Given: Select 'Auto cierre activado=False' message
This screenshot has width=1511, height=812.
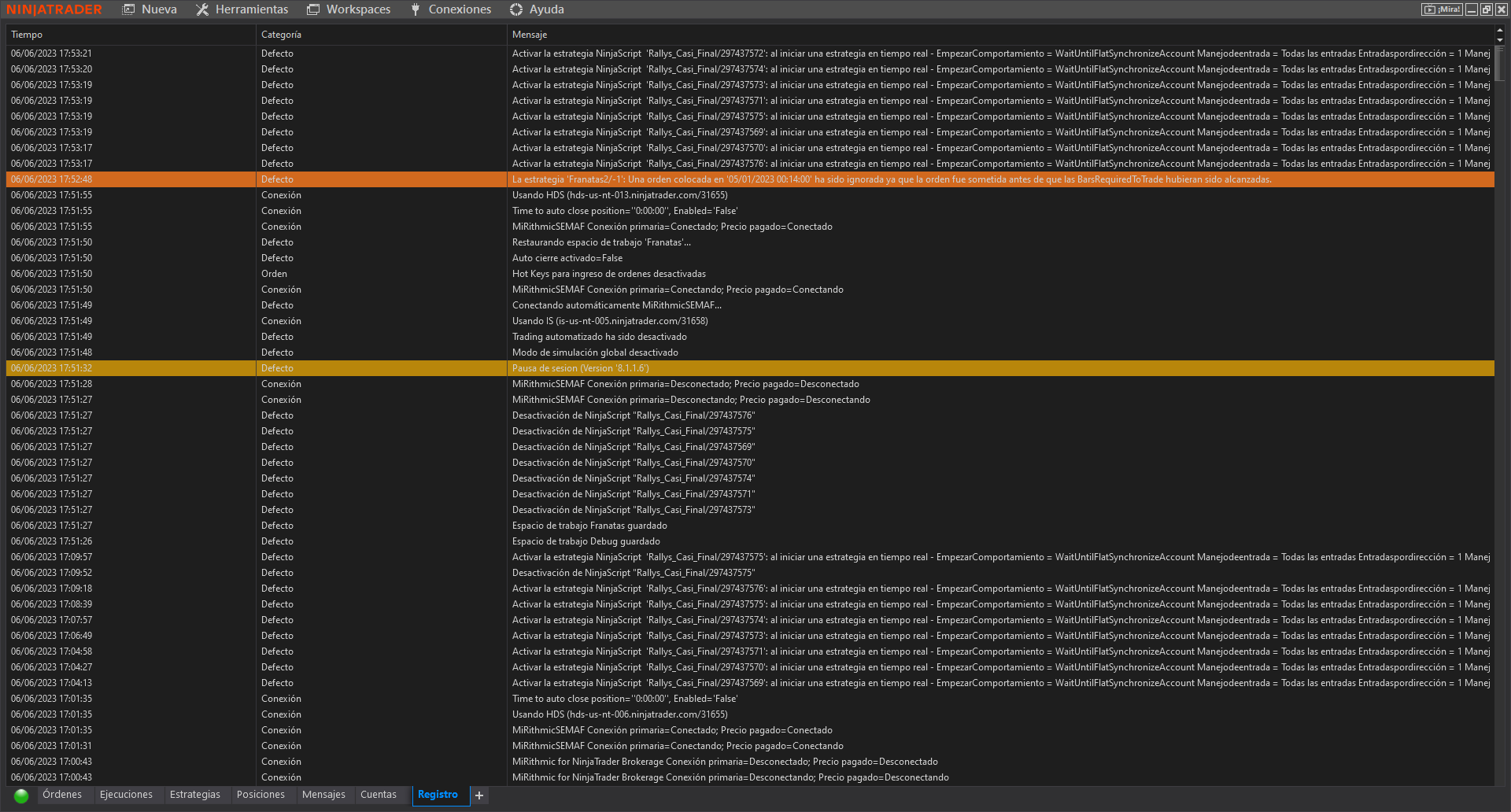Looking at the screenshot, I should (567, 258).
